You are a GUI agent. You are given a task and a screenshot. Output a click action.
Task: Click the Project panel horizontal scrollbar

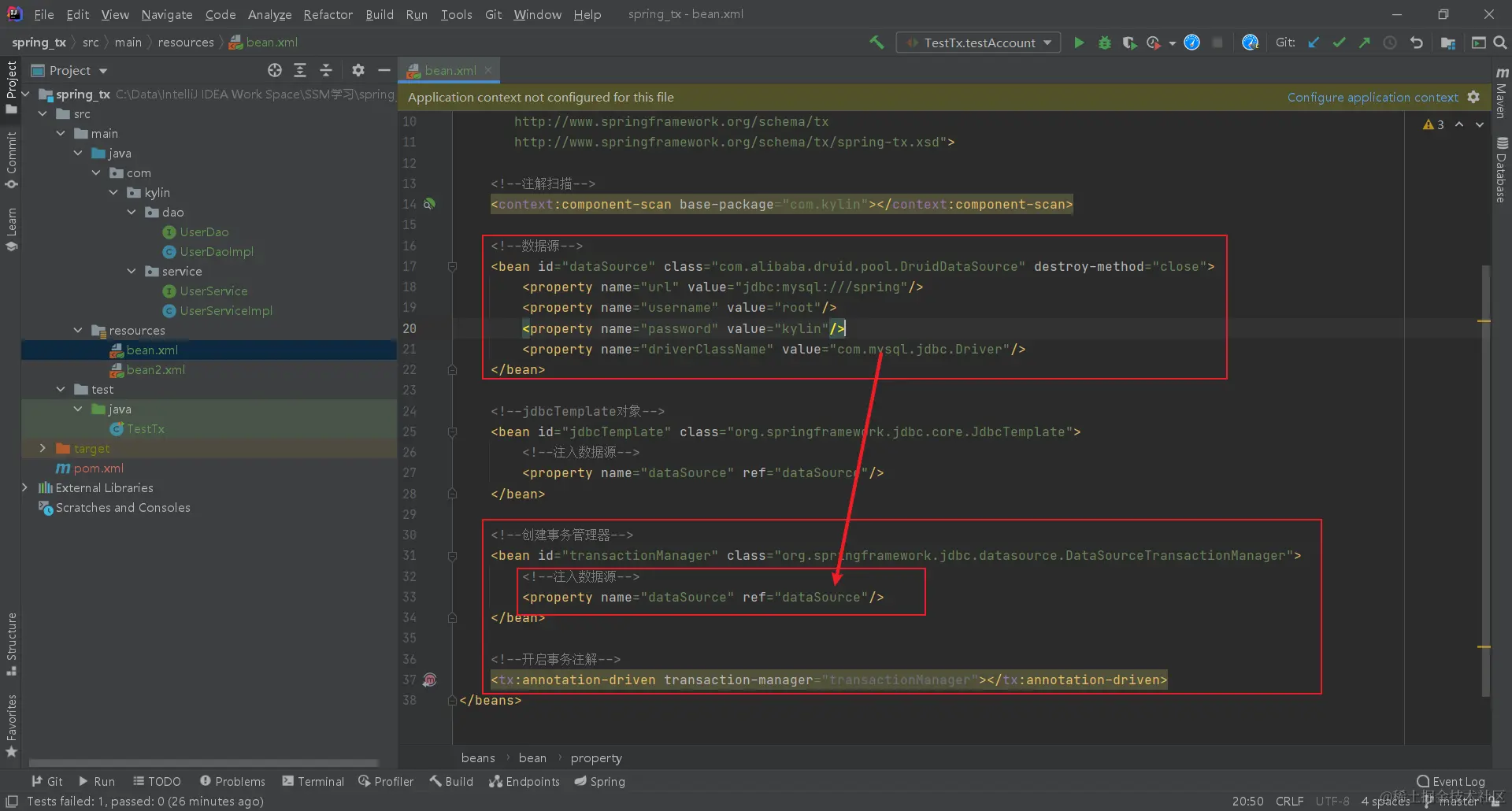click(204, 763)
